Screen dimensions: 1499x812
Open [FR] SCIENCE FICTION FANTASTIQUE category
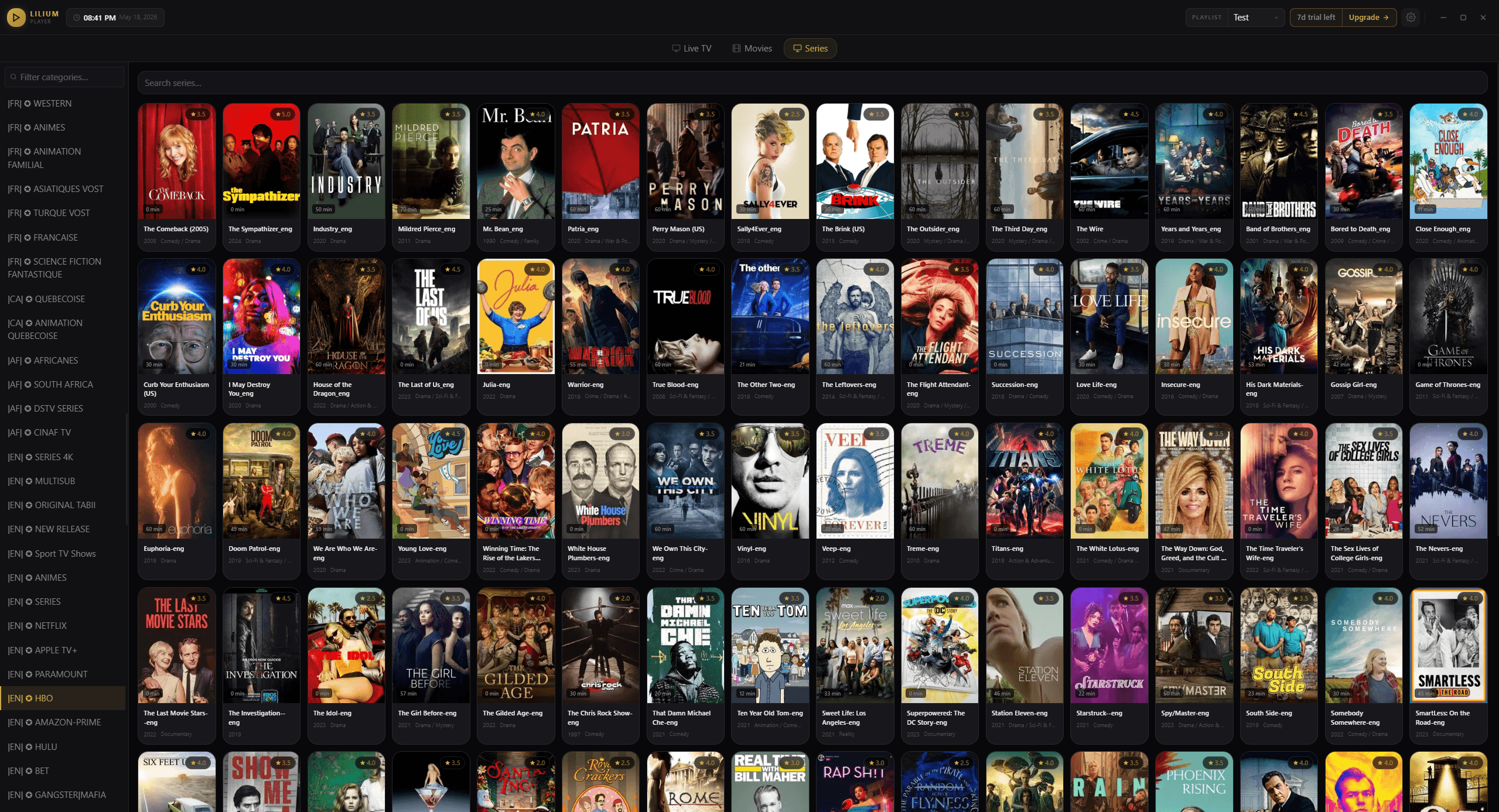pyautogui.click(x=63, y=268)
